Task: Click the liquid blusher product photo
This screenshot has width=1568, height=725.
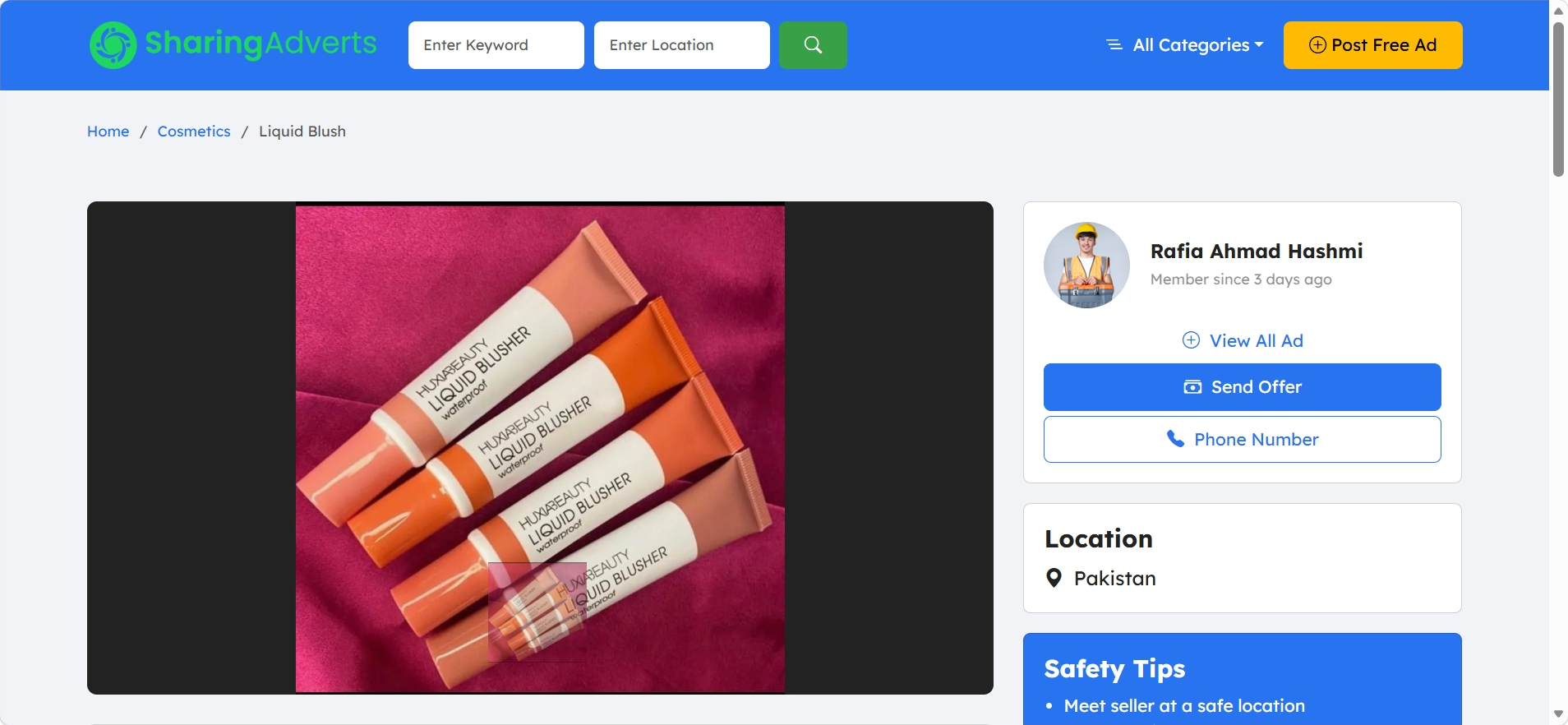Action: [x=540, y=448]
